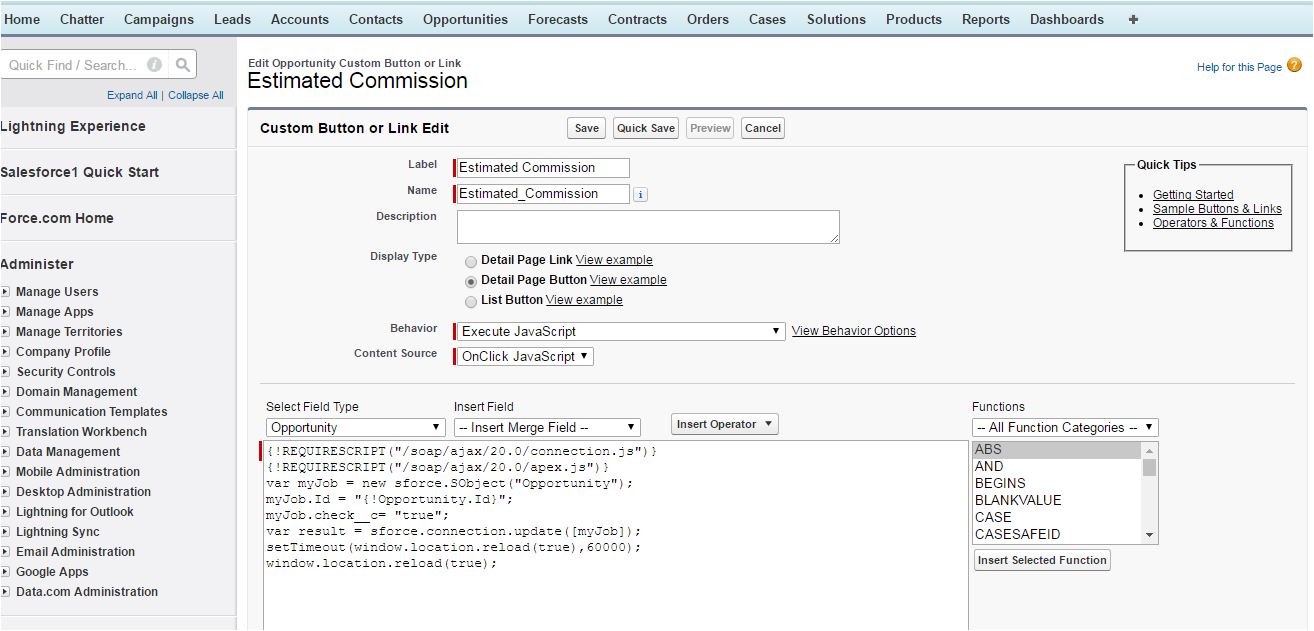Click into the Description text area

pos(647,226)
